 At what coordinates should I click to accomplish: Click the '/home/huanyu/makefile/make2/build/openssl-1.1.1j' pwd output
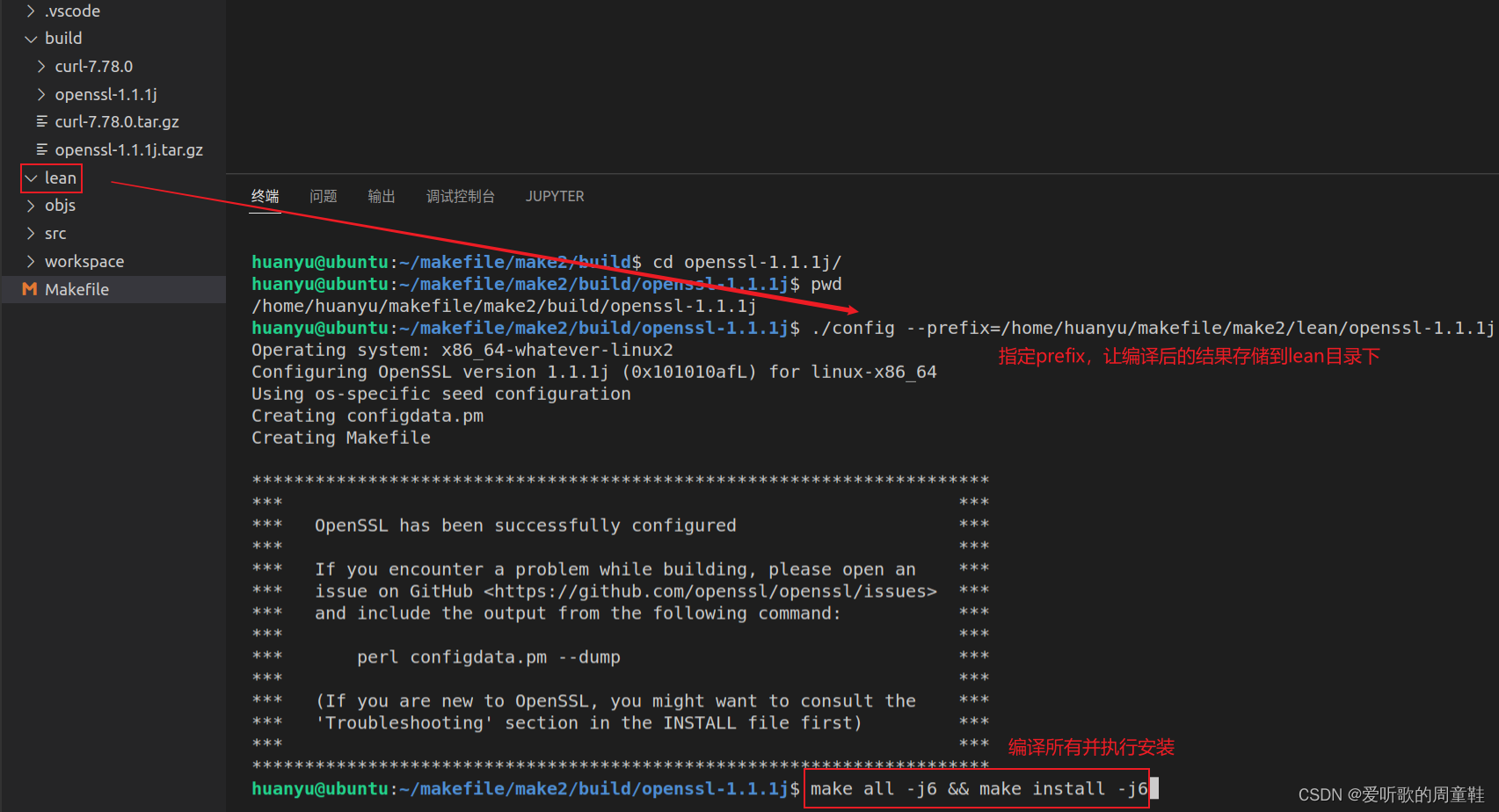504,306
